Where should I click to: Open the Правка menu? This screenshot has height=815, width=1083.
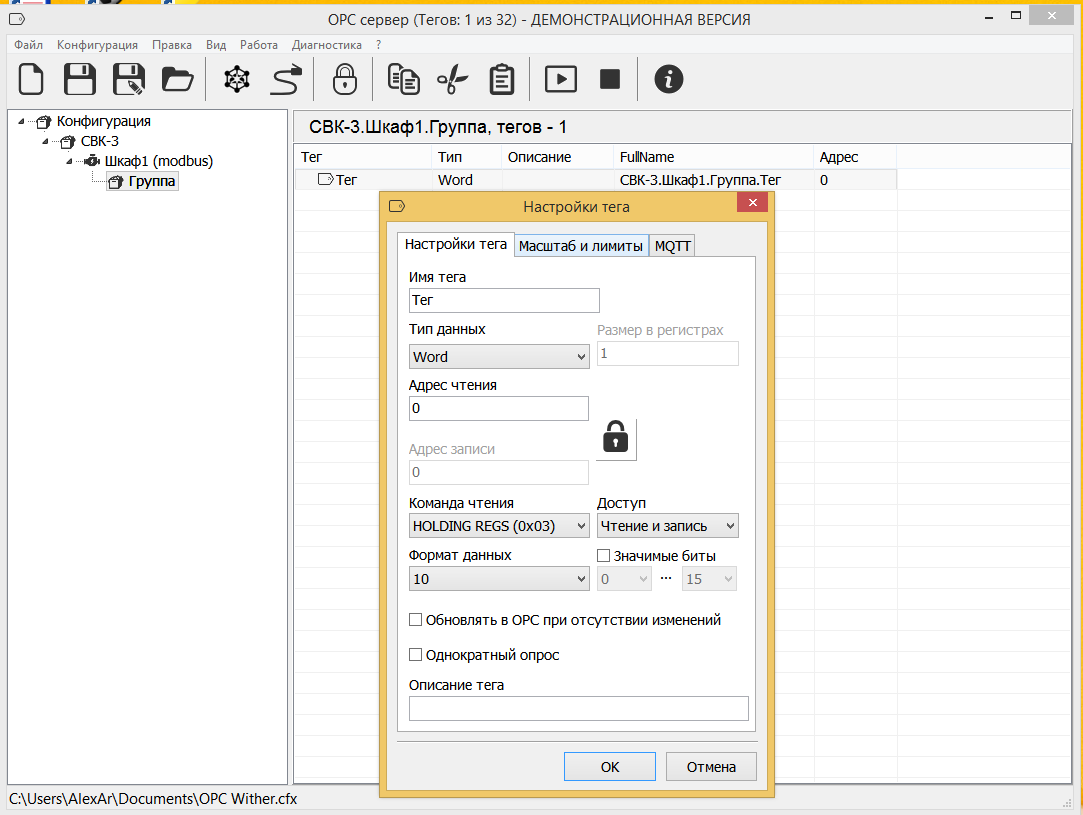tap(172, 45)
